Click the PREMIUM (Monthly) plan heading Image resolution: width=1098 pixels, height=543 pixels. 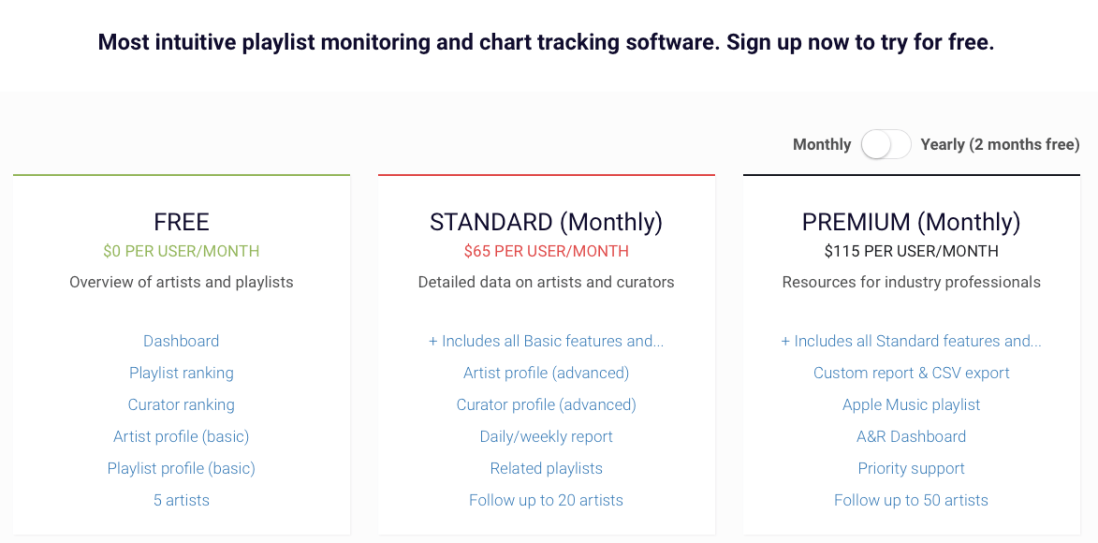point(911,222)
